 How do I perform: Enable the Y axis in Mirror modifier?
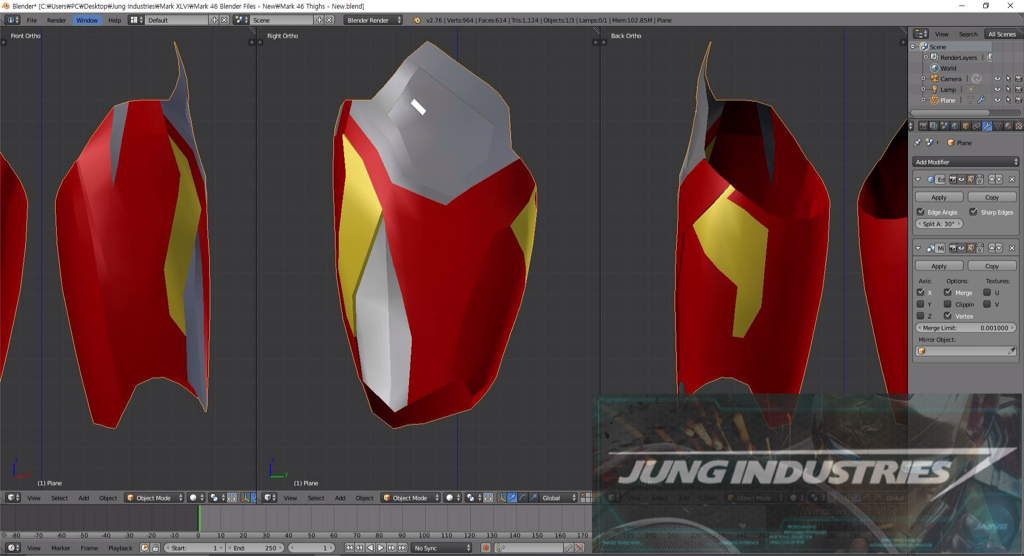coord(920,304)
